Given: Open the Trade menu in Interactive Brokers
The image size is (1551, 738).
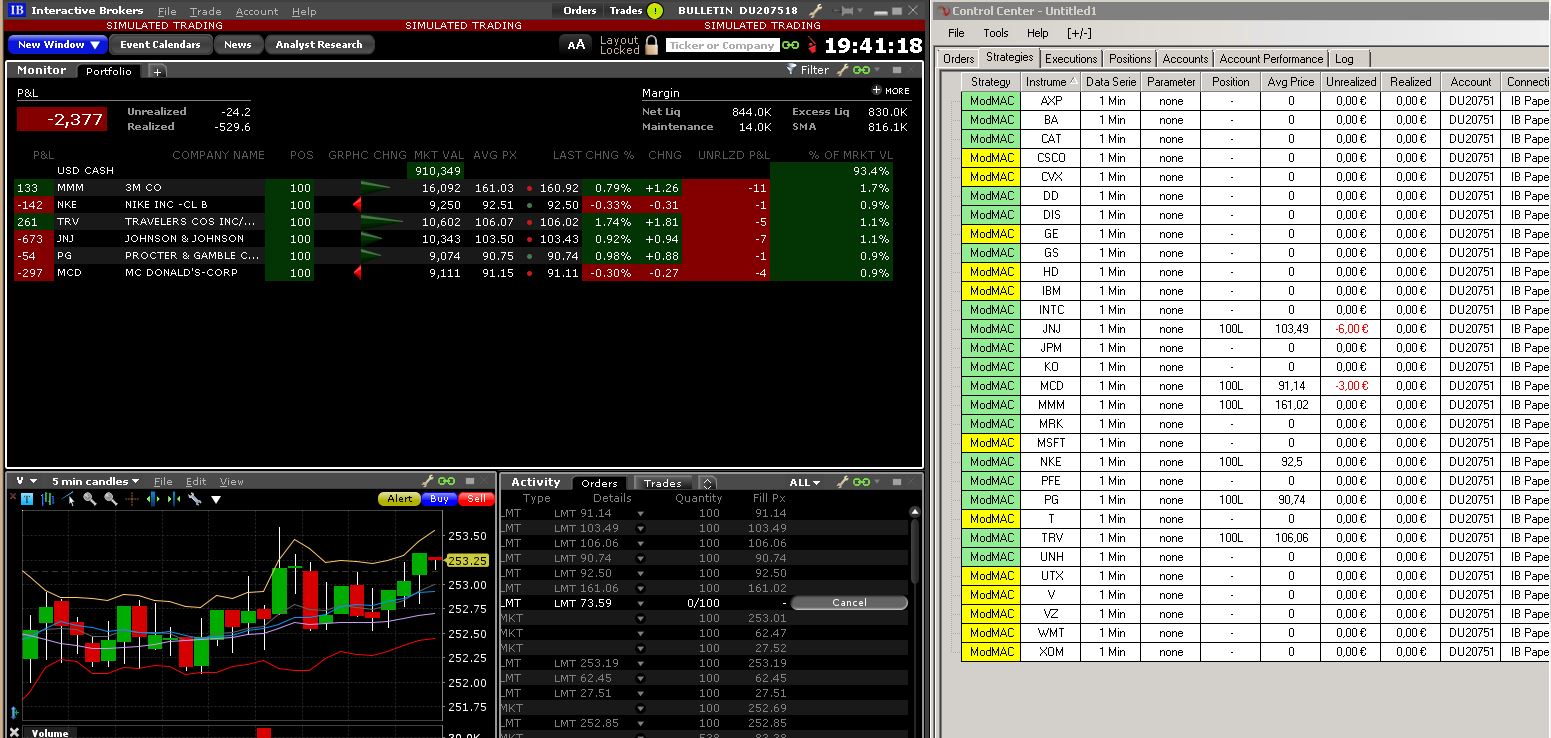Looking at the screenshot, I should coord(205,11).
